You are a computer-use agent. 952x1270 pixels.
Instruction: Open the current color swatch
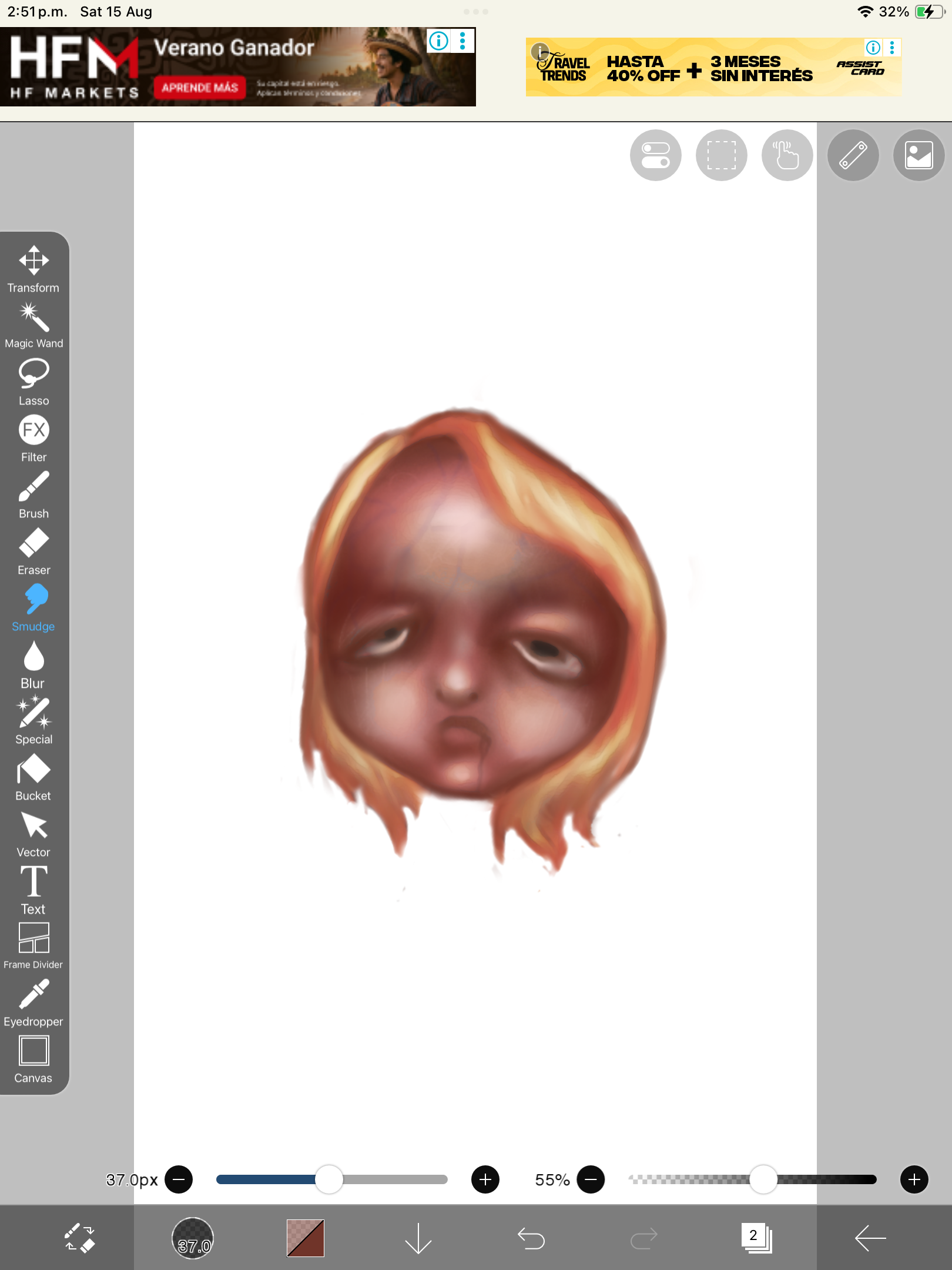coord(306,1238)
